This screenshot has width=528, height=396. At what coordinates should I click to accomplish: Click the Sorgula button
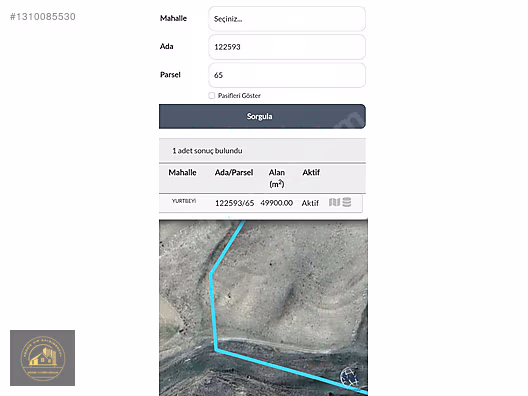(262, 116)
